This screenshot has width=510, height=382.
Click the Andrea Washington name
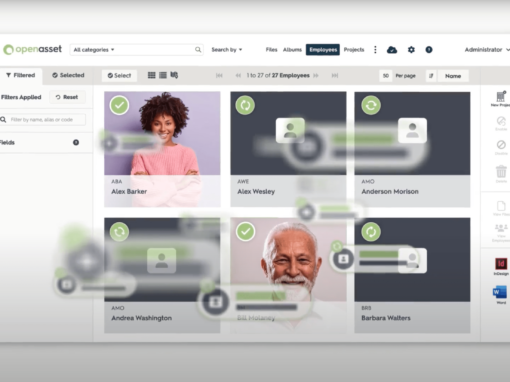point(142,318)
